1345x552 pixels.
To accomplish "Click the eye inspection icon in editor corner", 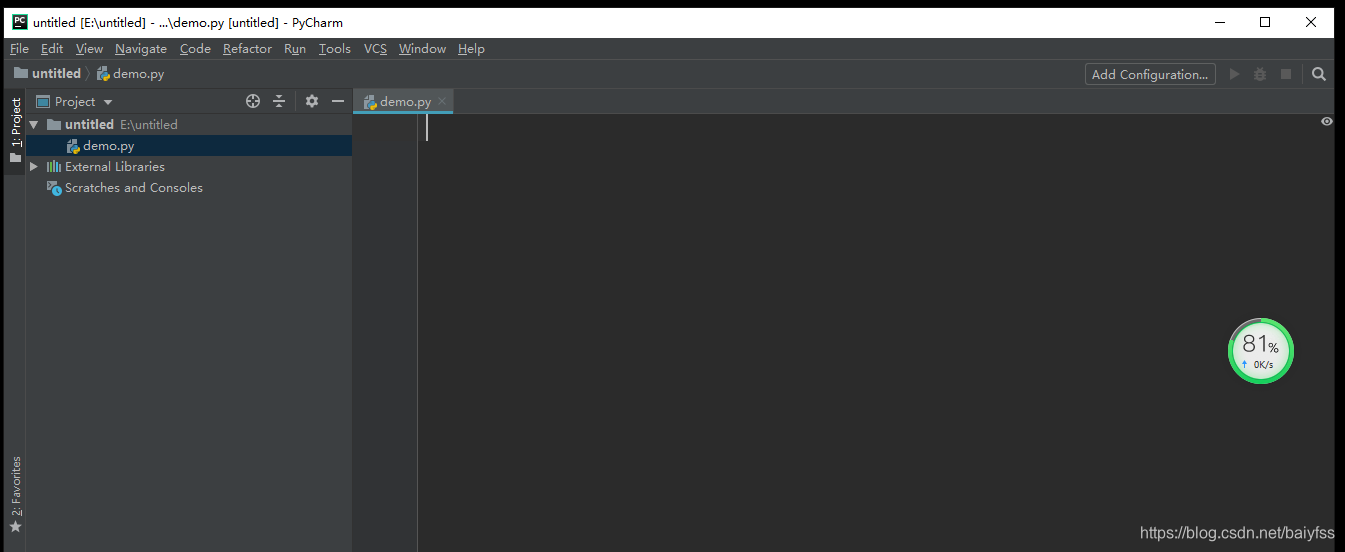I will 1327,121.
